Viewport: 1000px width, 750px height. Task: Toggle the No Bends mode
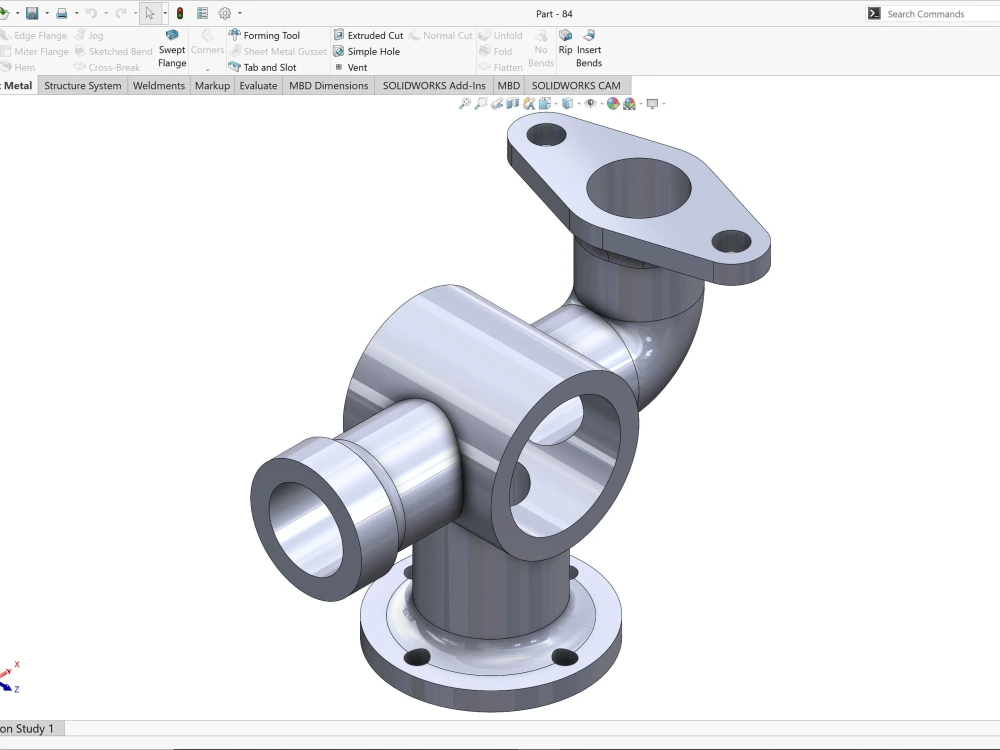[x=540, y=50]
